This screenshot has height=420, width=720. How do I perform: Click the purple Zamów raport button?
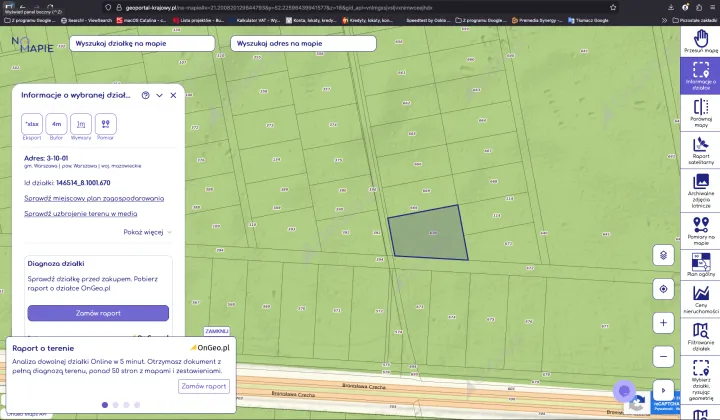coord(98,313)
